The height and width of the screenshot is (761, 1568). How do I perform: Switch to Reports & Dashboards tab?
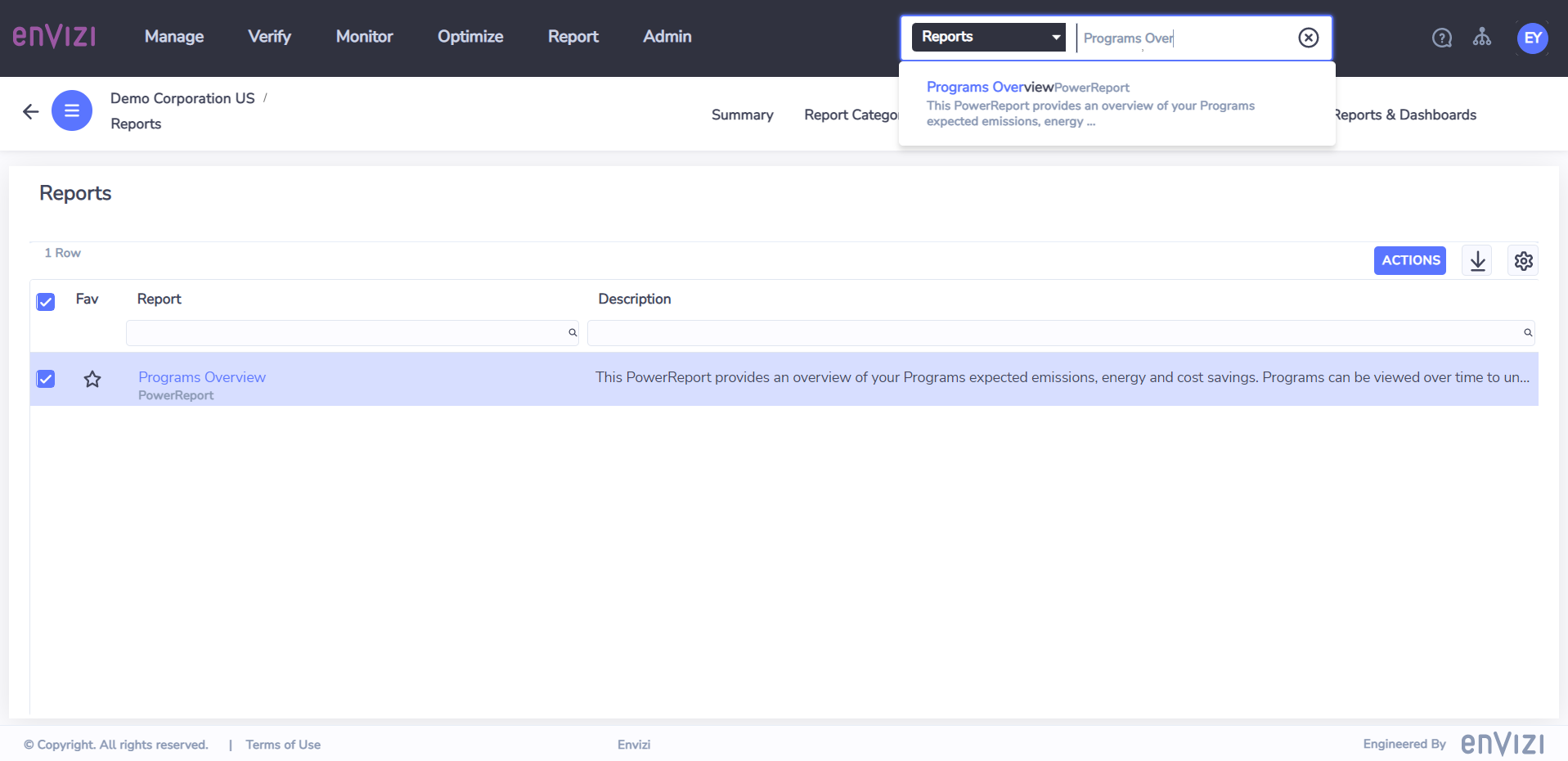point(1406,115)
